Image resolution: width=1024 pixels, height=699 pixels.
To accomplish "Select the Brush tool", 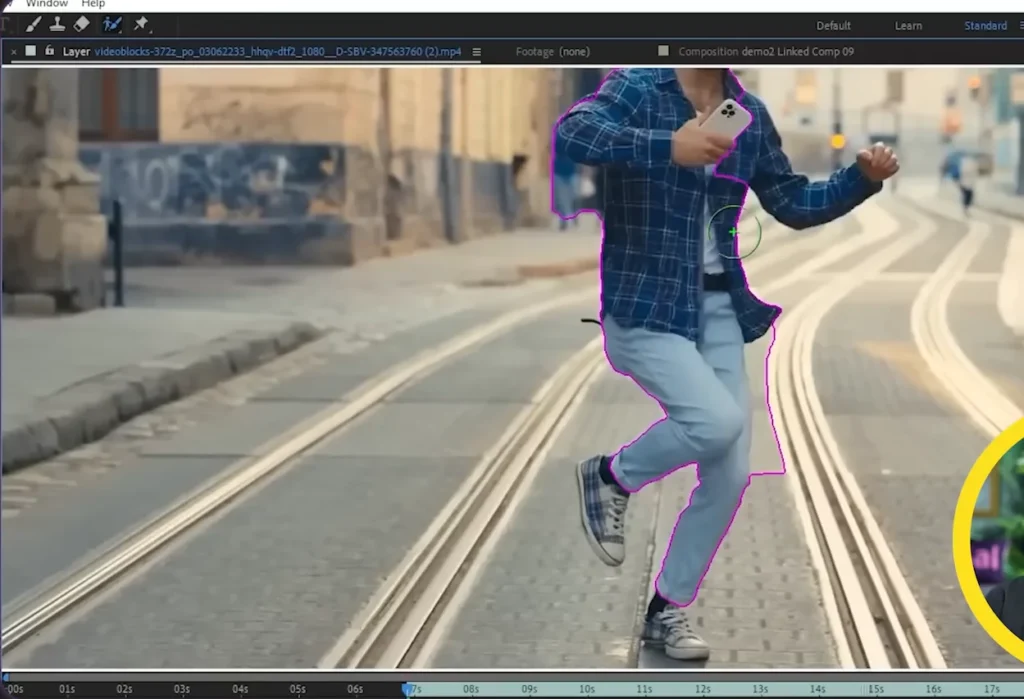I will point(33,24).
